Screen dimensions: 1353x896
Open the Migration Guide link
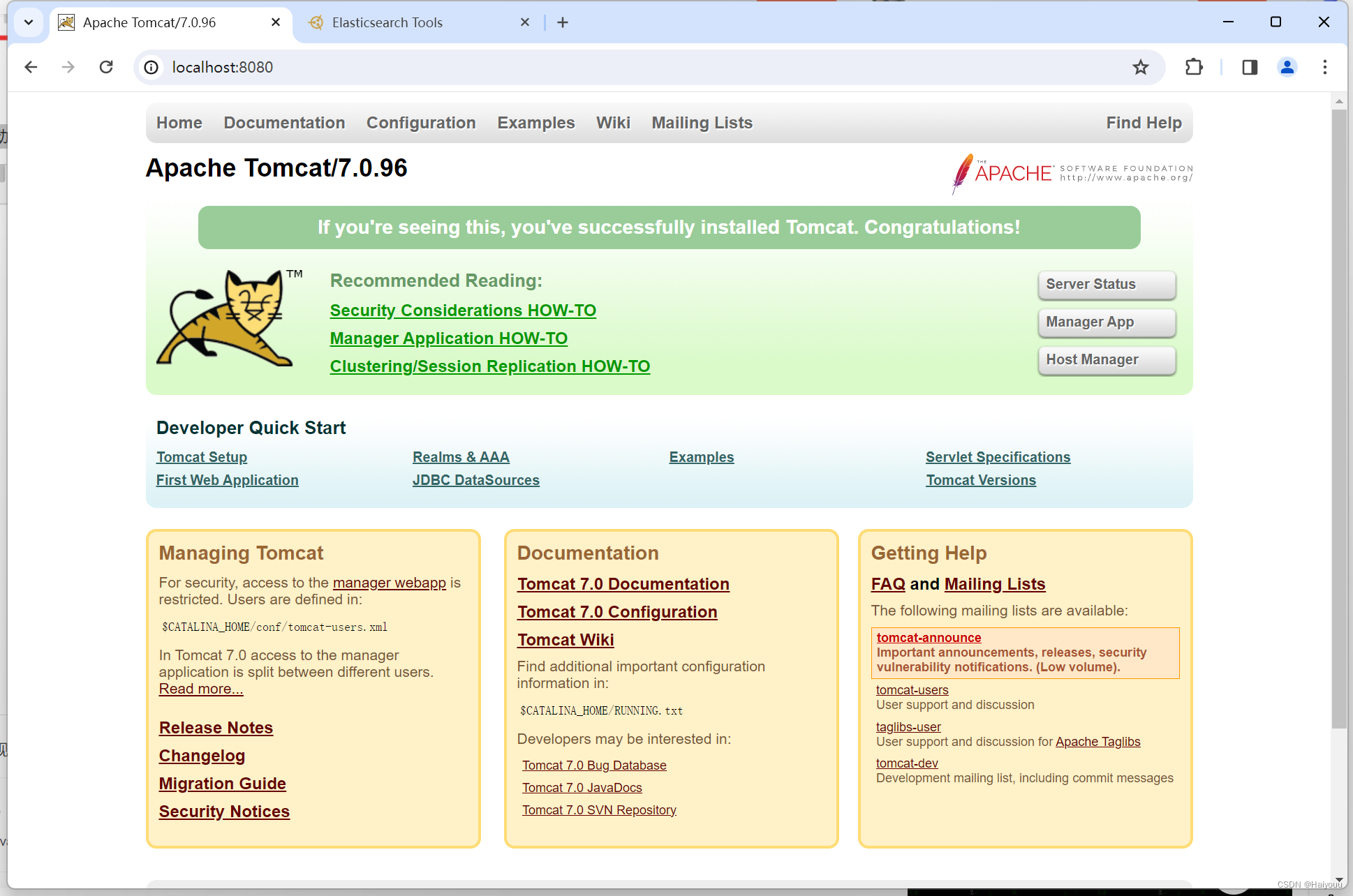coord(222,784)
